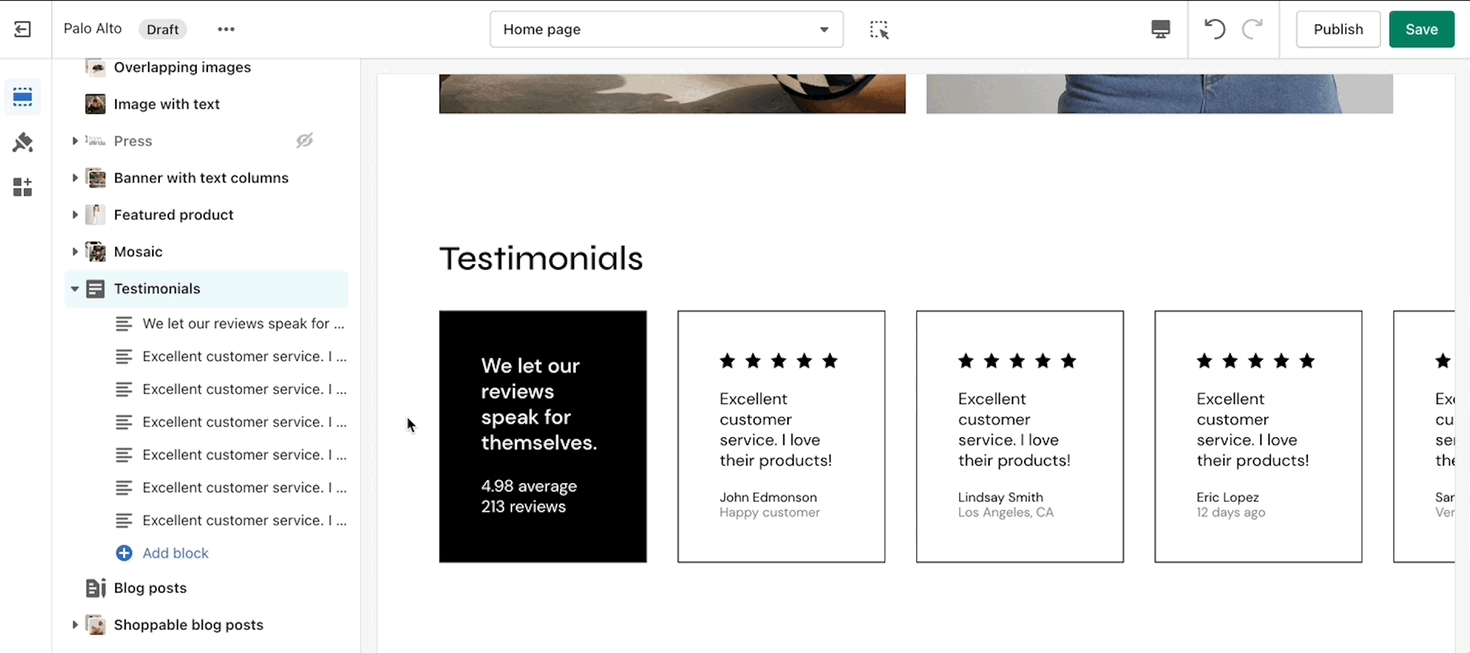Expand the Featured product section
1470x653 pixels.
(x=75, y=215)
